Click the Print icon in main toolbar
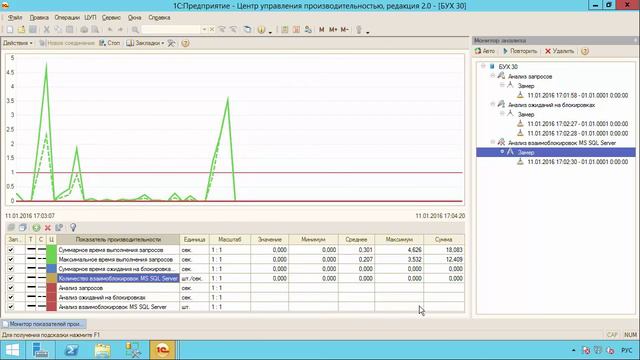The image size is (640, 360). click(x=84, y=30)
